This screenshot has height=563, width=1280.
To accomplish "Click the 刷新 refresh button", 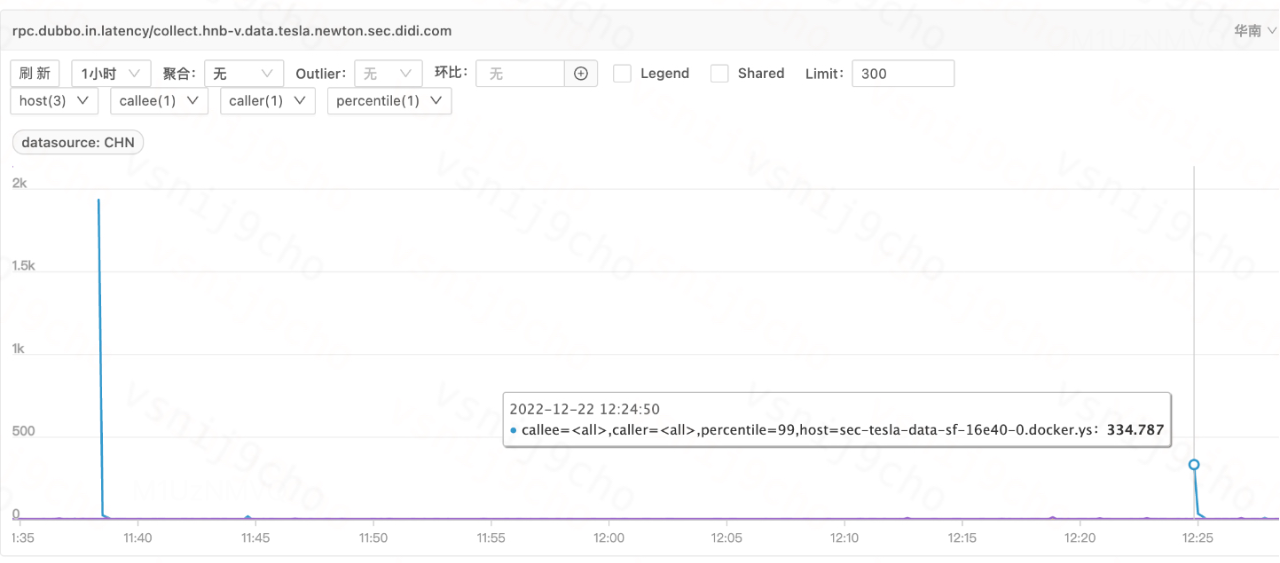I will tap(35, 74).
